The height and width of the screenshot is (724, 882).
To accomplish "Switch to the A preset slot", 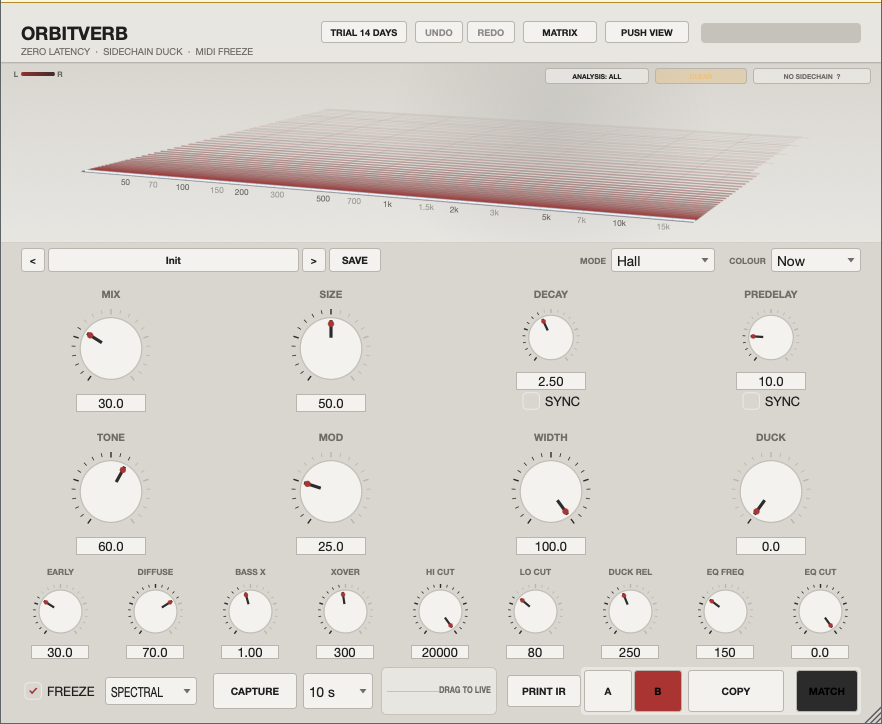I will [x=608, y=691].
